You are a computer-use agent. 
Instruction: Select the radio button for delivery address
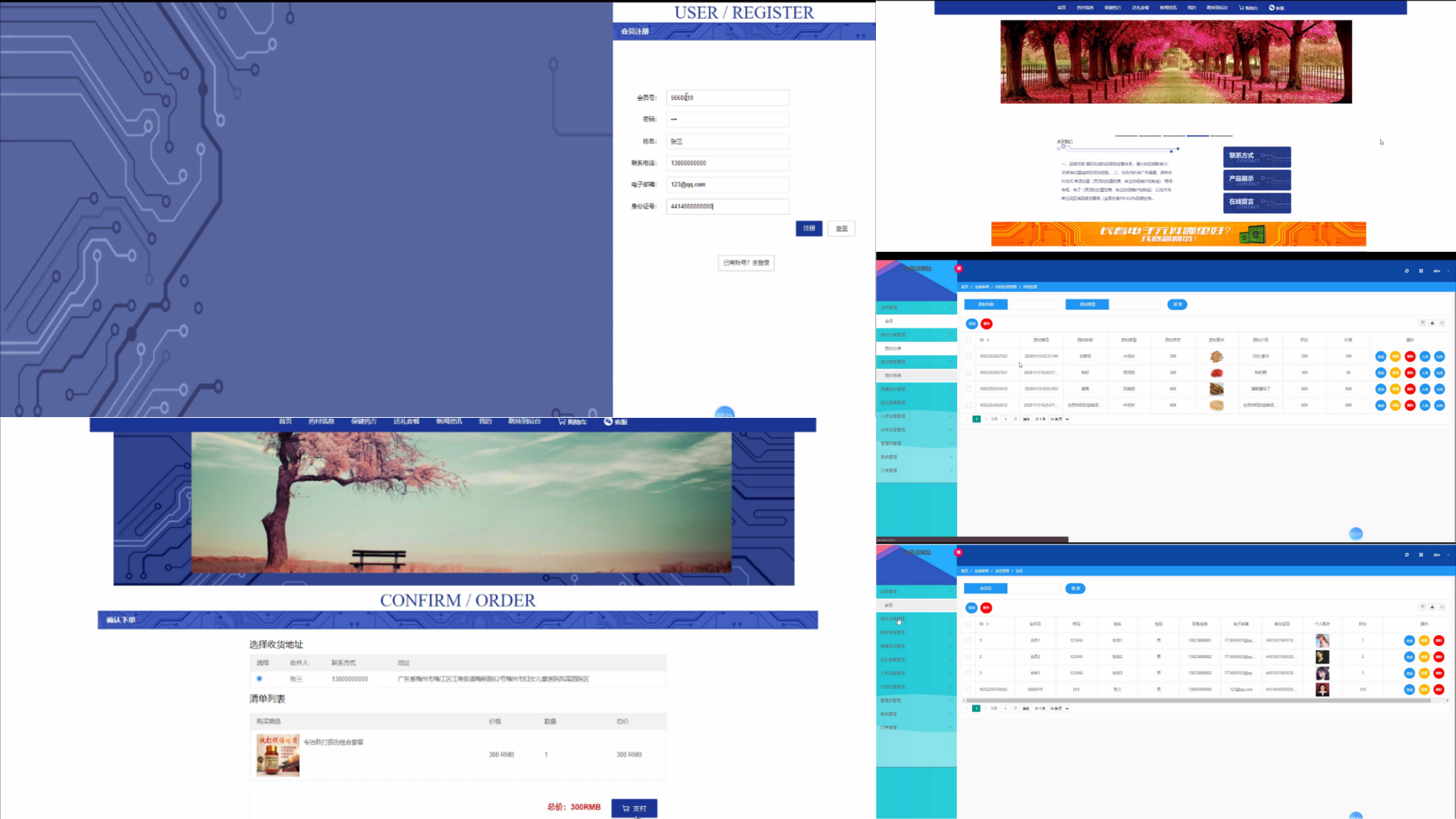tap(259, 678)
